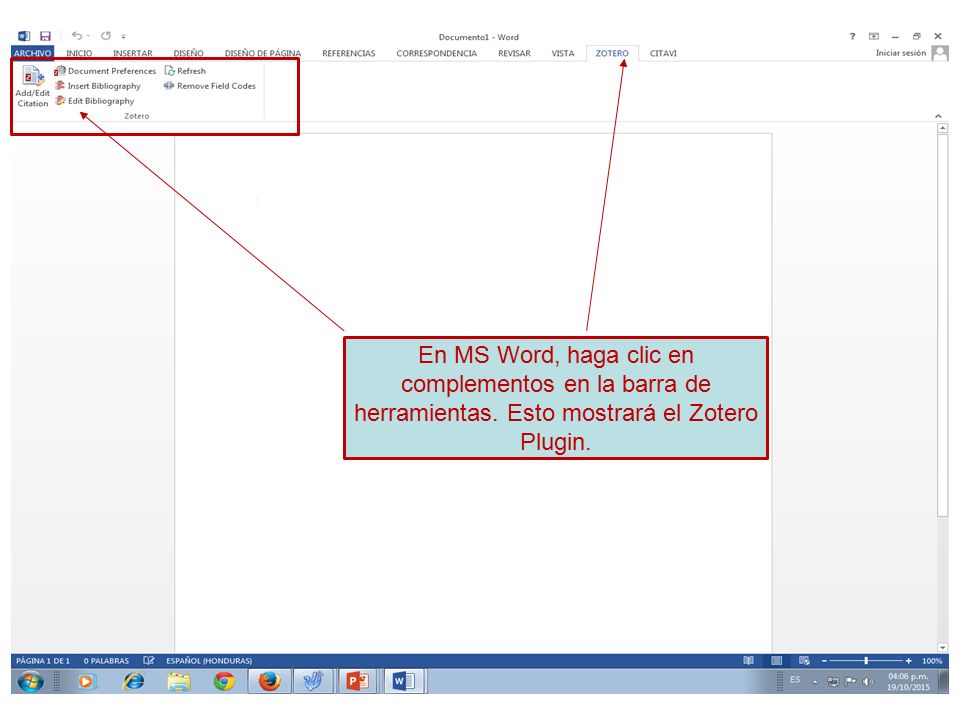The image size is (960, 720).
Task: Click the vertical scrollbar up arrow
Action: click(942, 128)
